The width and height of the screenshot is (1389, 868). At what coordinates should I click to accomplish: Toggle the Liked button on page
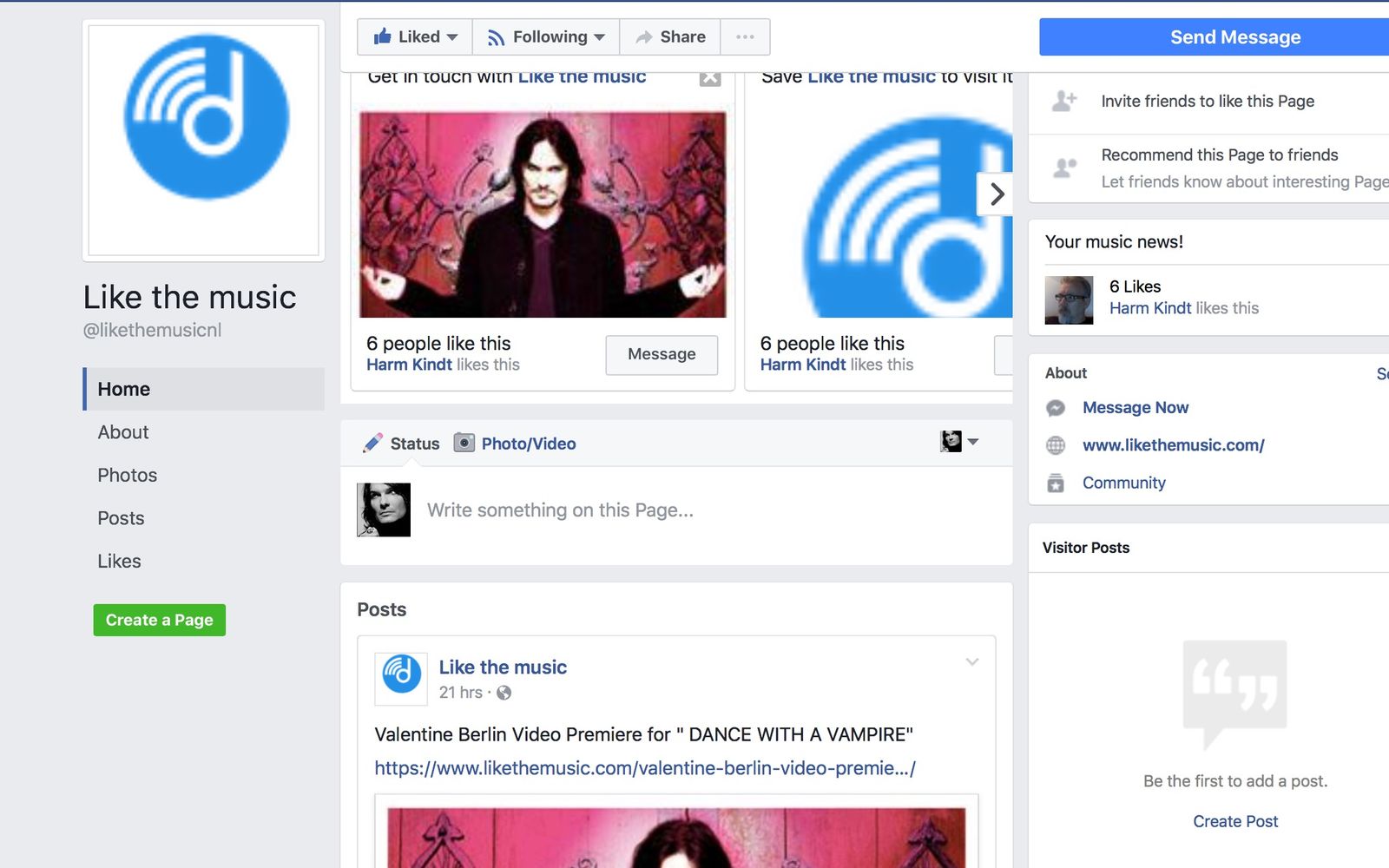[415, 36]
